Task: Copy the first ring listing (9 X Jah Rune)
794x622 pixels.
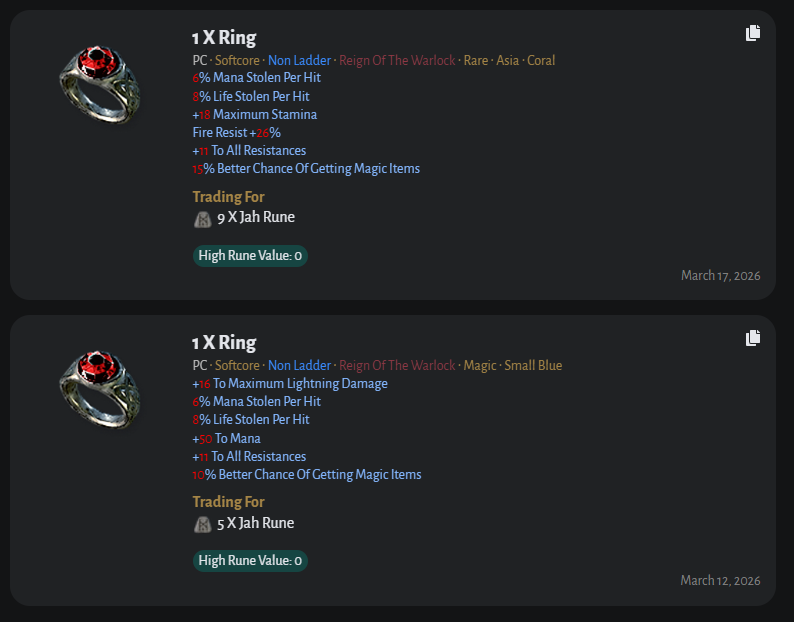Action: click(x=753, y=33)
